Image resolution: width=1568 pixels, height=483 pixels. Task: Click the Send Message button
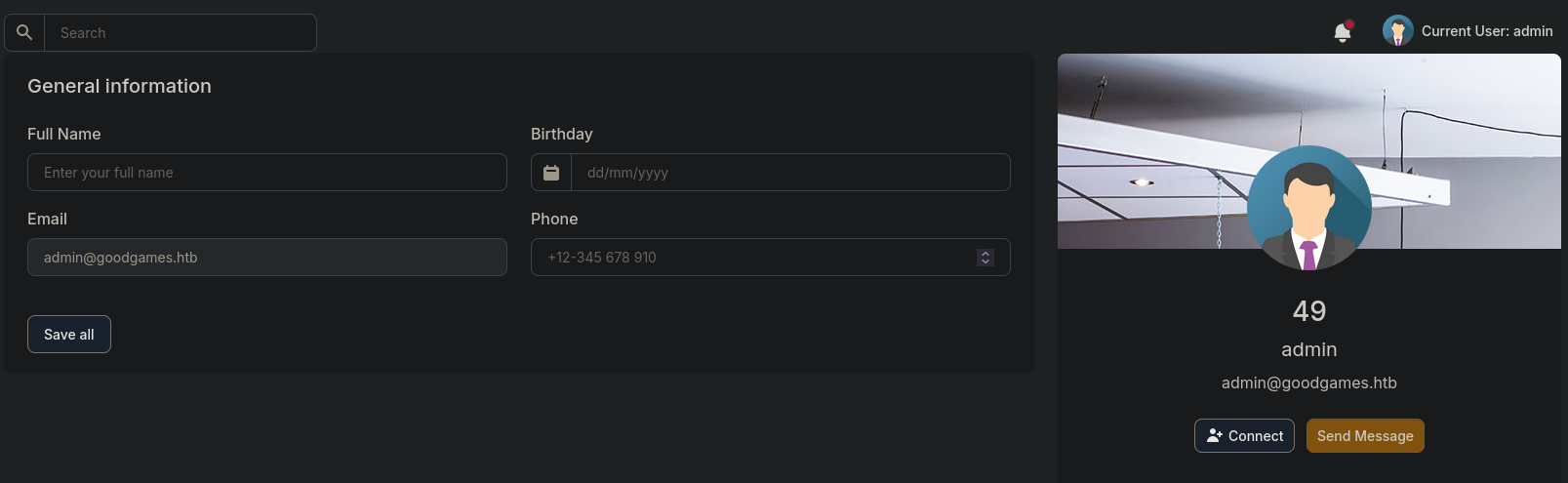click(x=1365, y=436)
